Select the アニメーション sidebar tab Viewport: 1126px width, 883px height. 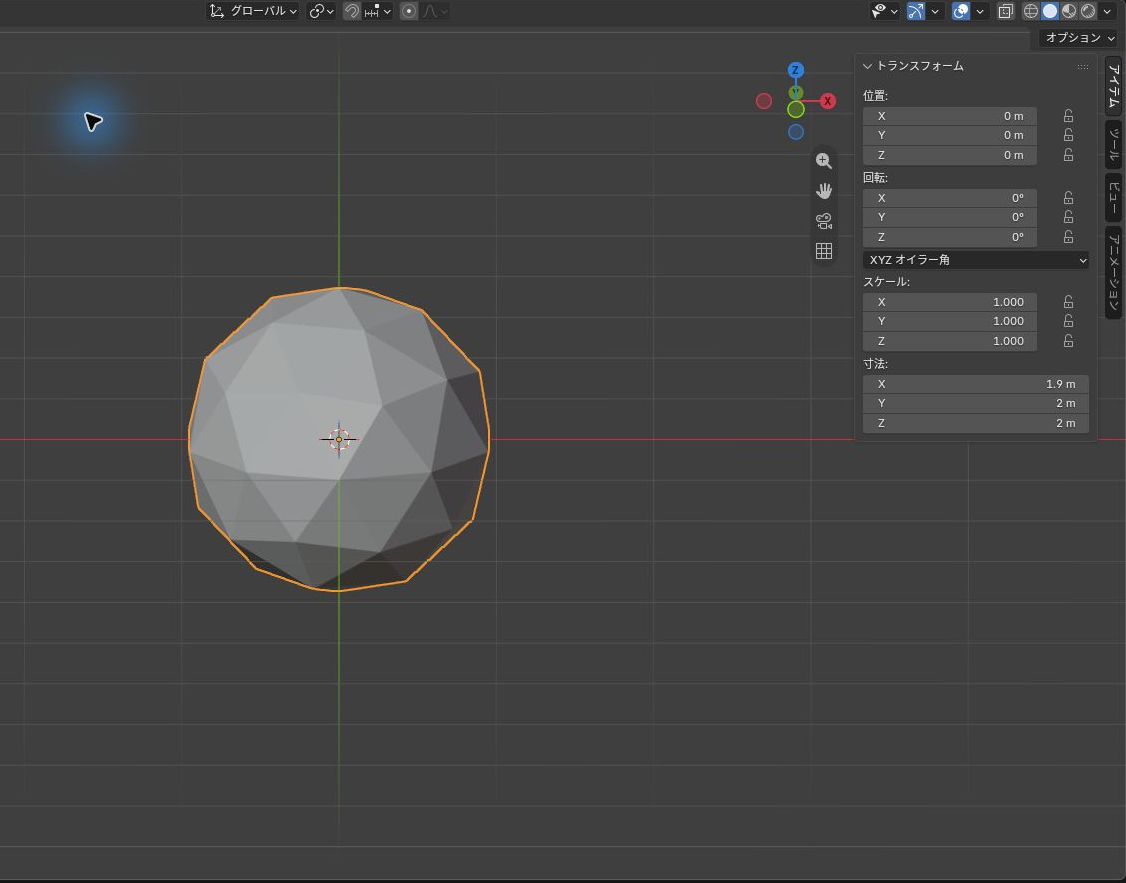coord(1114,272)
